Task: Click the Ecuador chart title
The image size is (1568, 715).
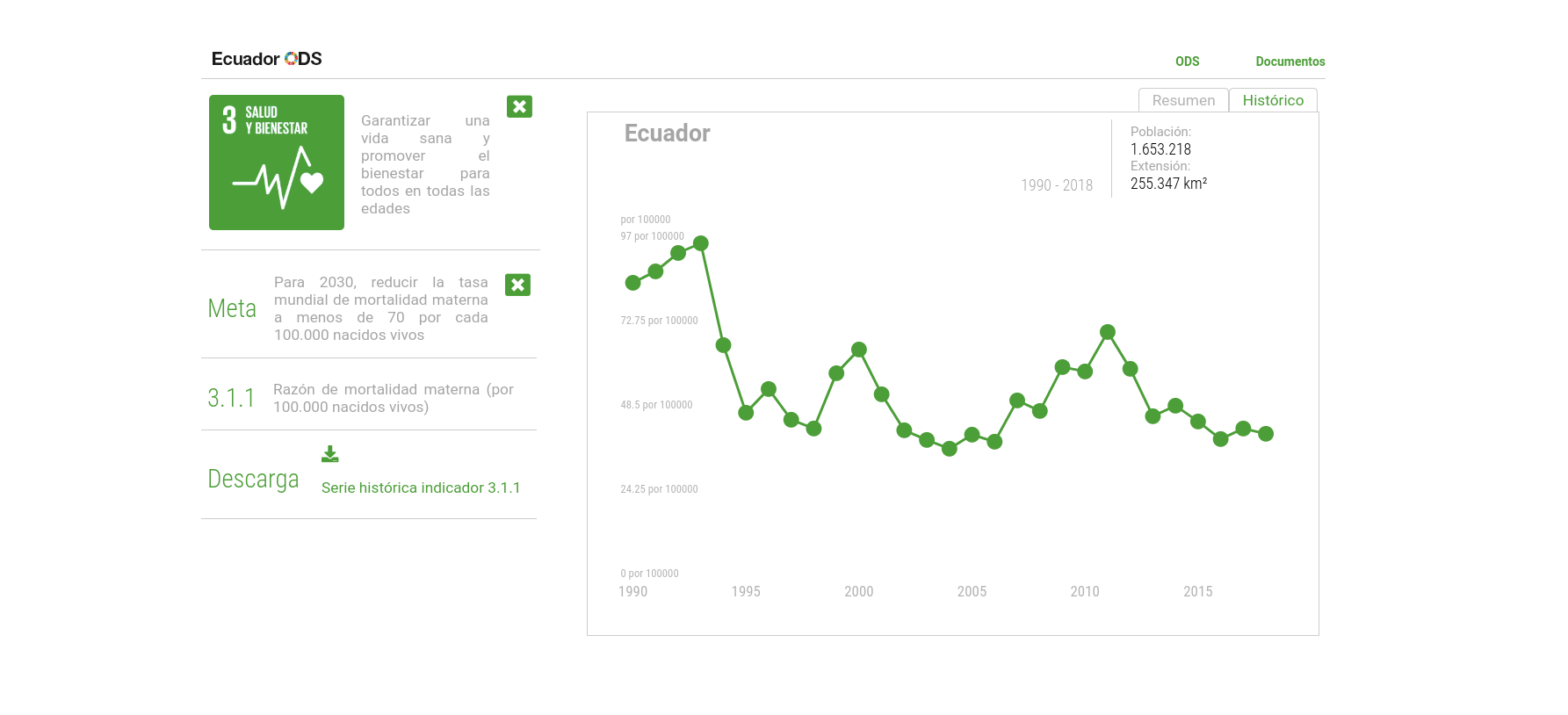Action: click(x=667, y=134)
